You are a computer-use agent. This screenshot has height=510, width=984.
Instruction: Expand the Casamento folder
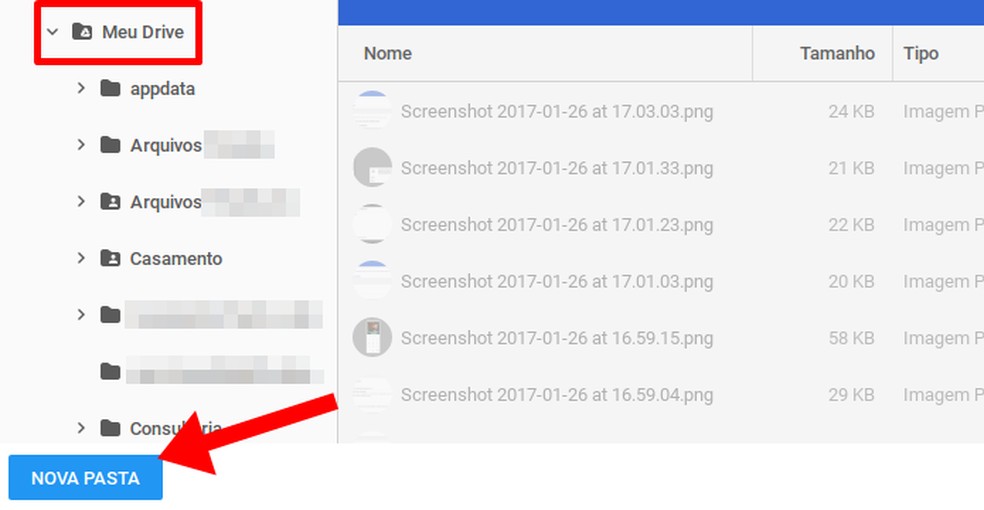click(x=81, y=259)
